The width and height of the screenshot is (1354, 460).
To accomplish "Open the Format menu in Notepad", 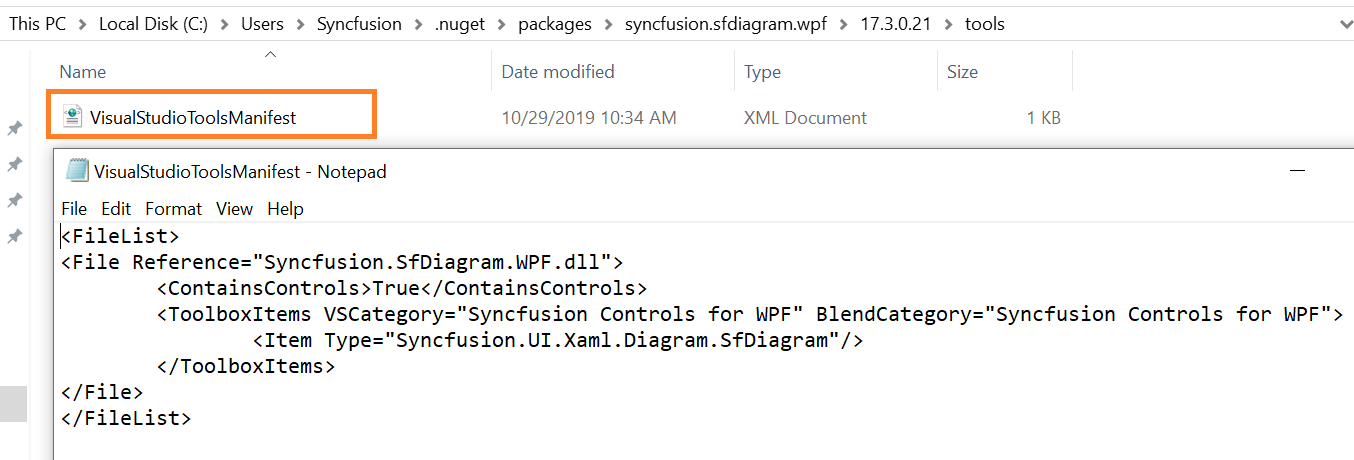I will pyautogui.click(x=174, y=209).
